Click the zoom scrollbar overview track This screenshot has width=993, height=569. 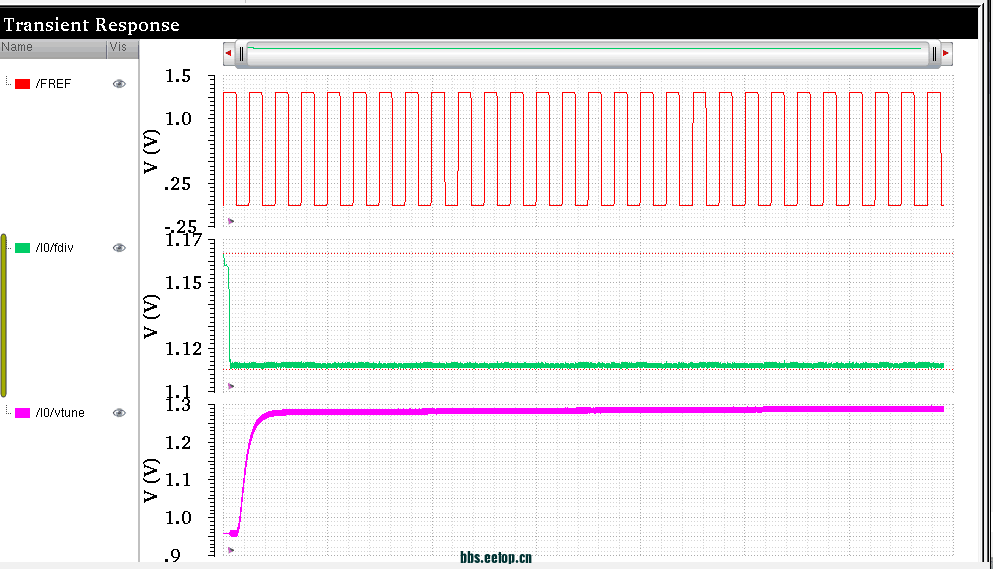(x=588, y=54)
